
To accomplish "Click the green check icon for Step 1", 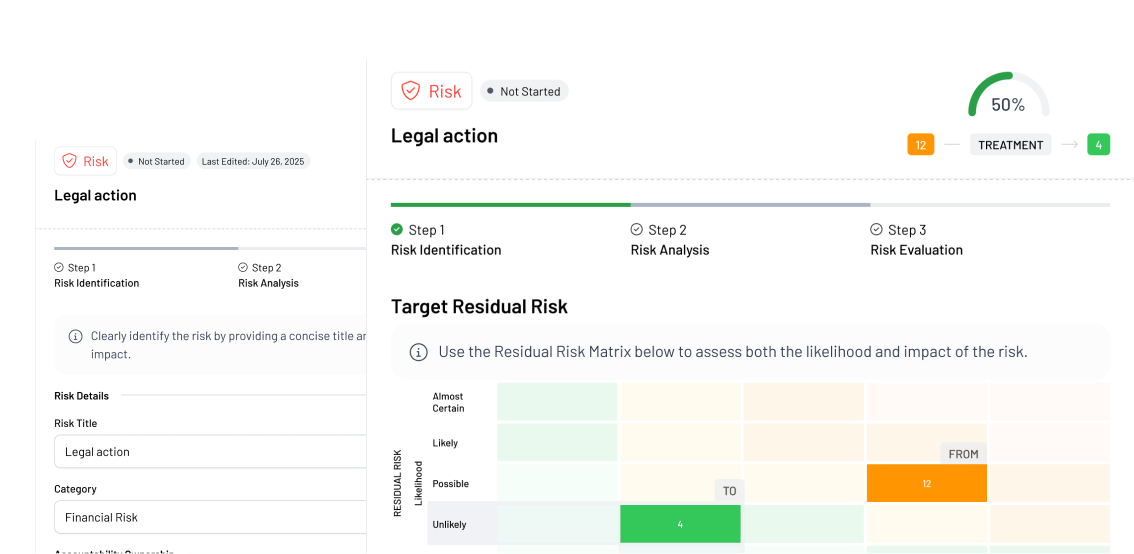I will pos(397,230).
